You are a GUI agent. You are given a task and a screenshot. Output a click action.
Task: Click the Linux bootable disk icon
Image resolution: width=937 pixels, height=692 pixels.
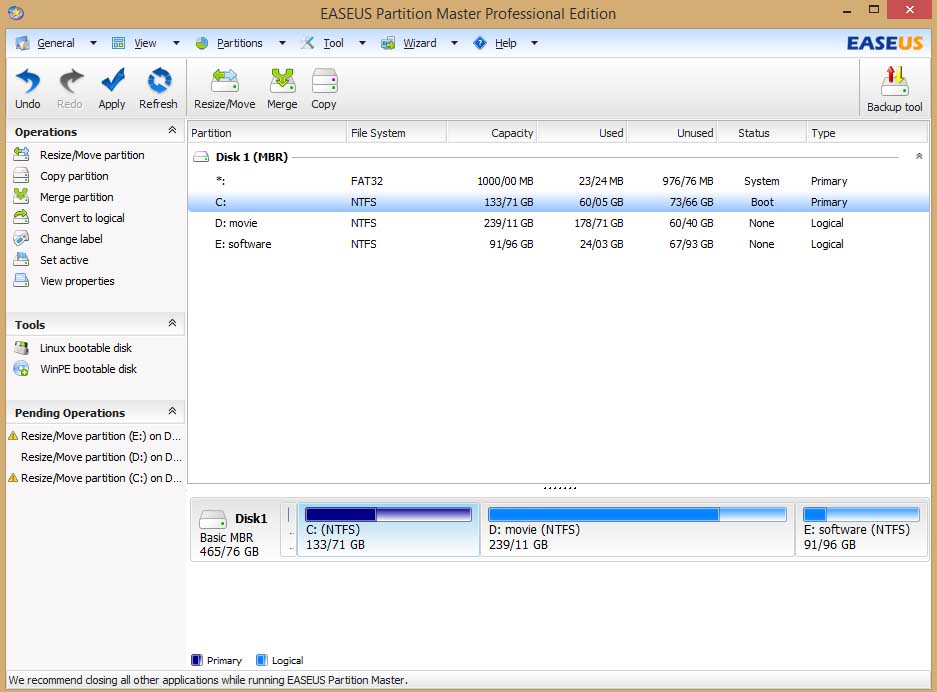(21, 348)
